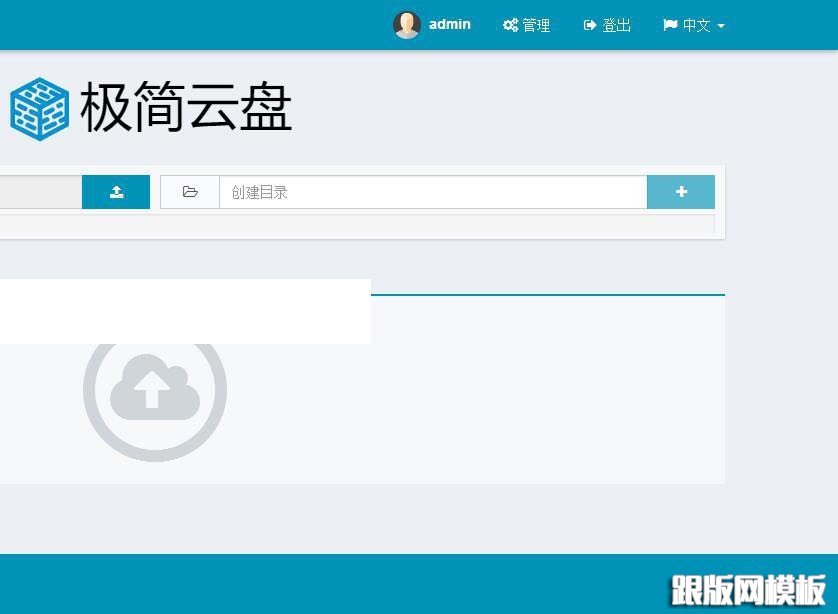
Task: Click the plus icon to create directory
Action: click(x=681, y=191)
